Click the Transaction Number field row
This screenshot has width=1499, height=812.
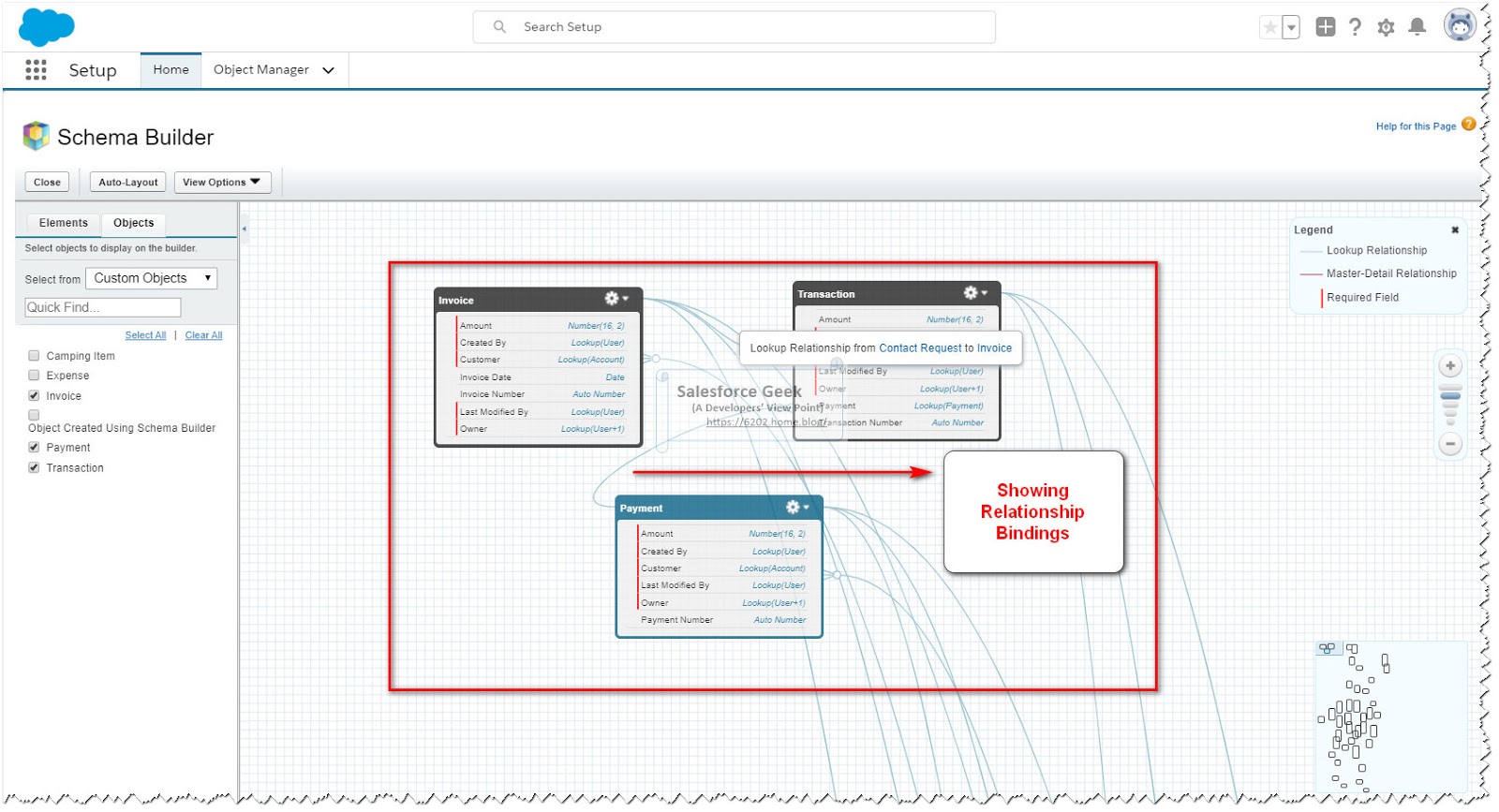tap(900, 422)
